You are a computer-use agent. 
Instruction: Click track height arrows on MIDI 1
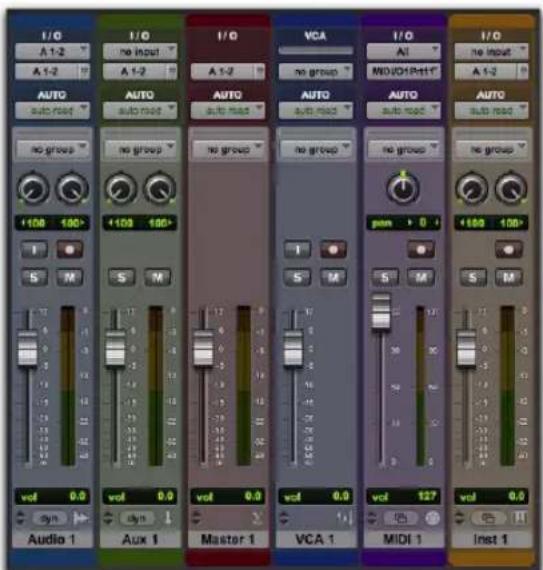372,518
